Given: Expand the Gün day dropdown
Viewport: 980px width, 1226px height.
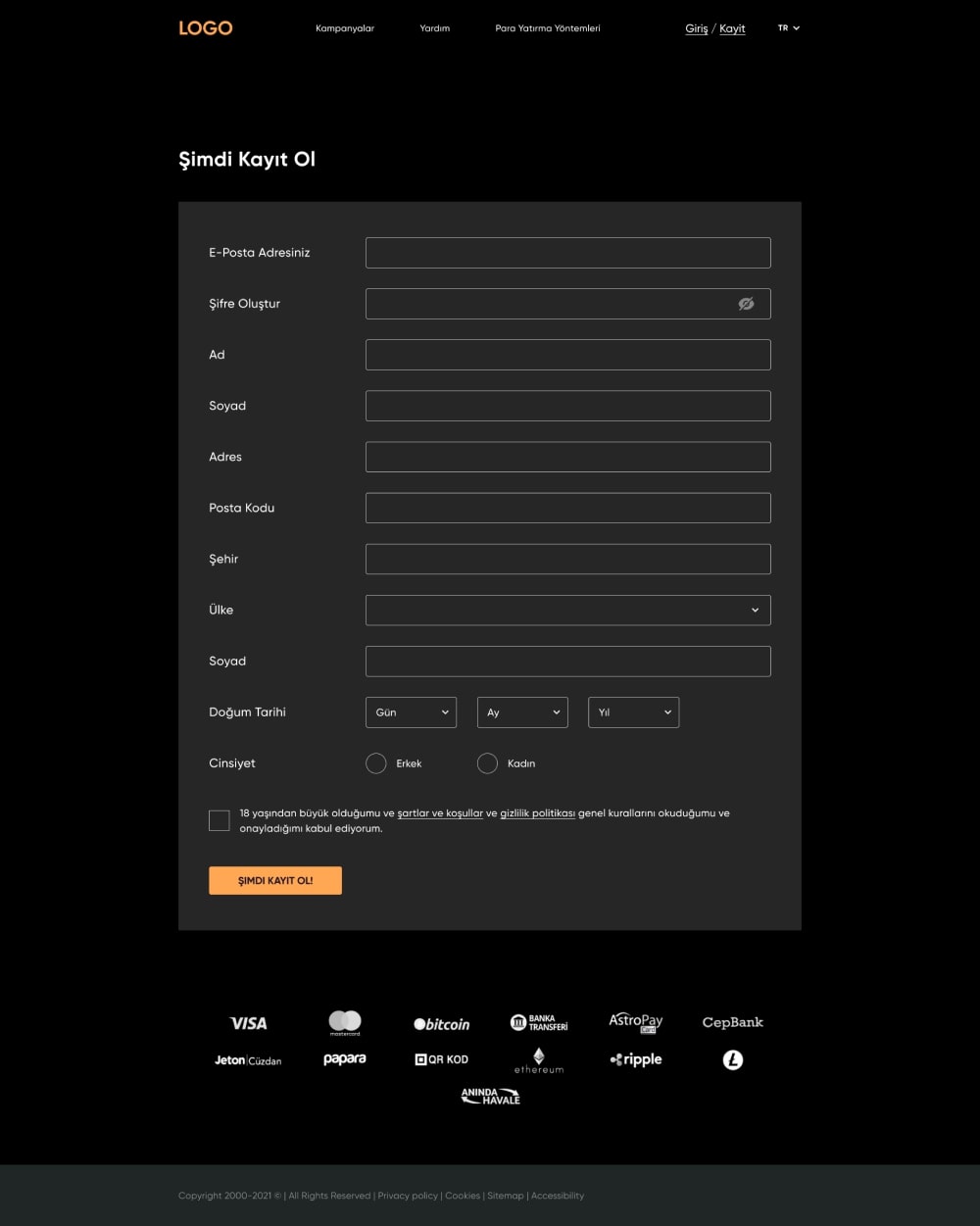Looking at the screenshot, I should pyautogui.click(x=411, y=712).
